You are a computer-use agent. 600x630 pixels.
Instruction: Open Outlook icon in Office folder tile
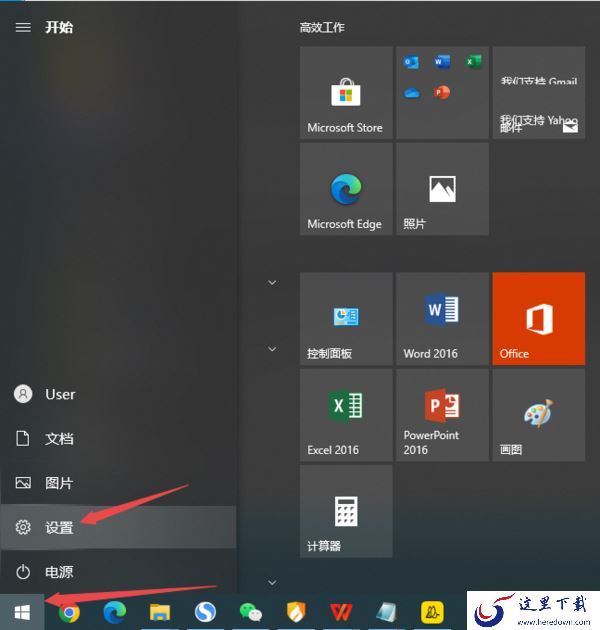click(x=411, y=62)
